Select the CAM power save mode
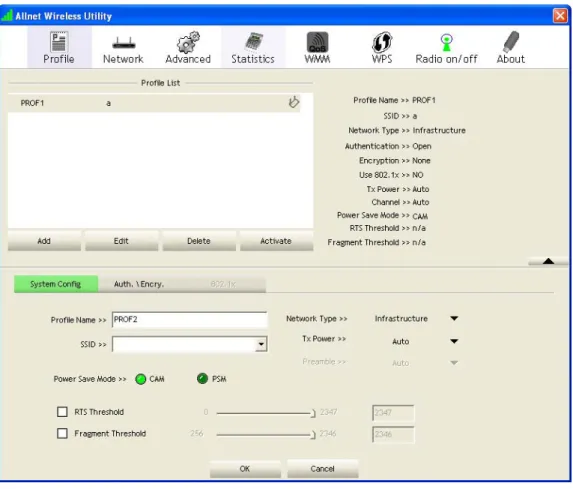This screenshot has width=573, height=489. [x=141, y=379]
